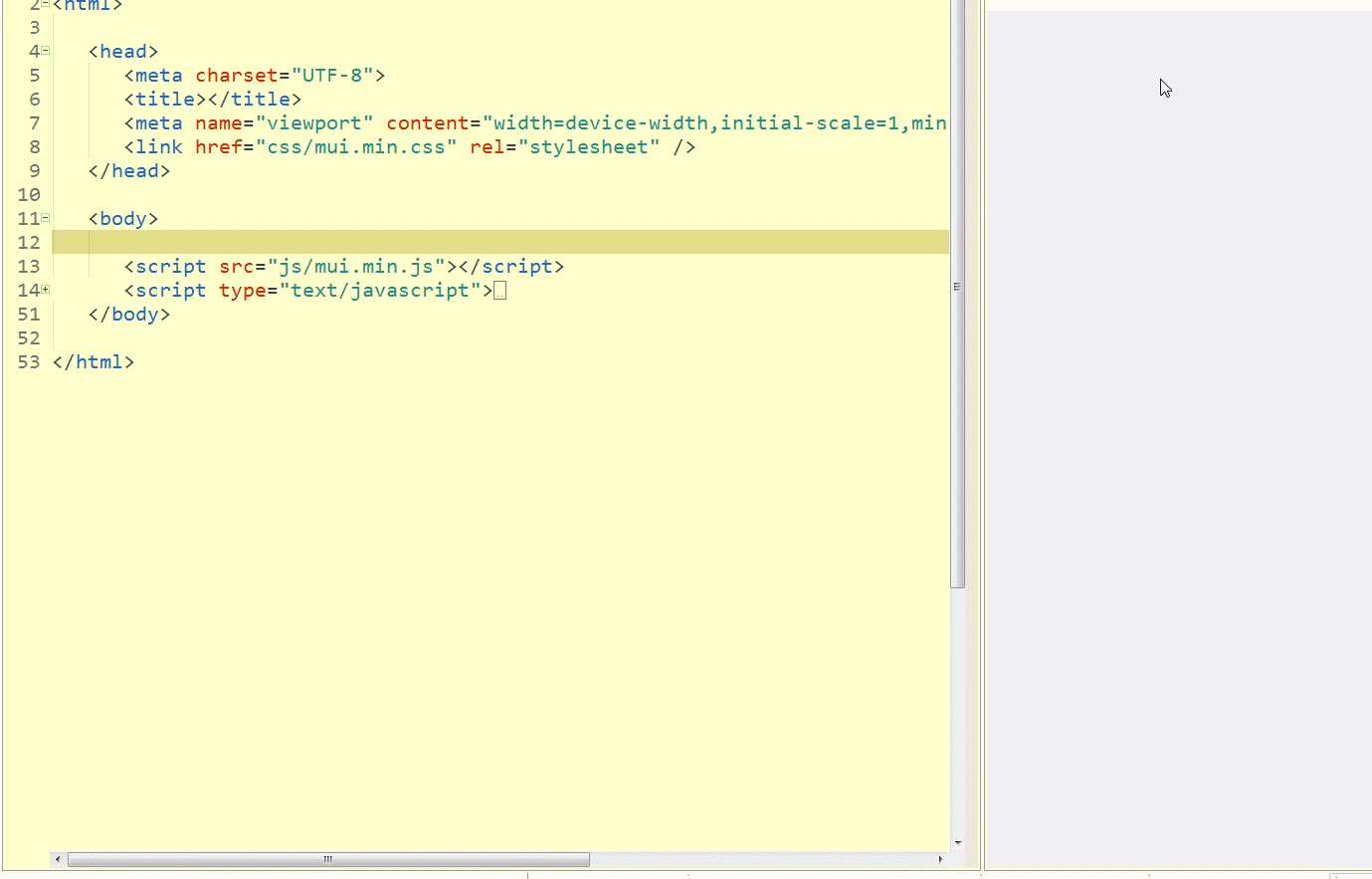
Task: Click line number 12 in the gutter
Action: pyautogui.click(x=29, y=243)
